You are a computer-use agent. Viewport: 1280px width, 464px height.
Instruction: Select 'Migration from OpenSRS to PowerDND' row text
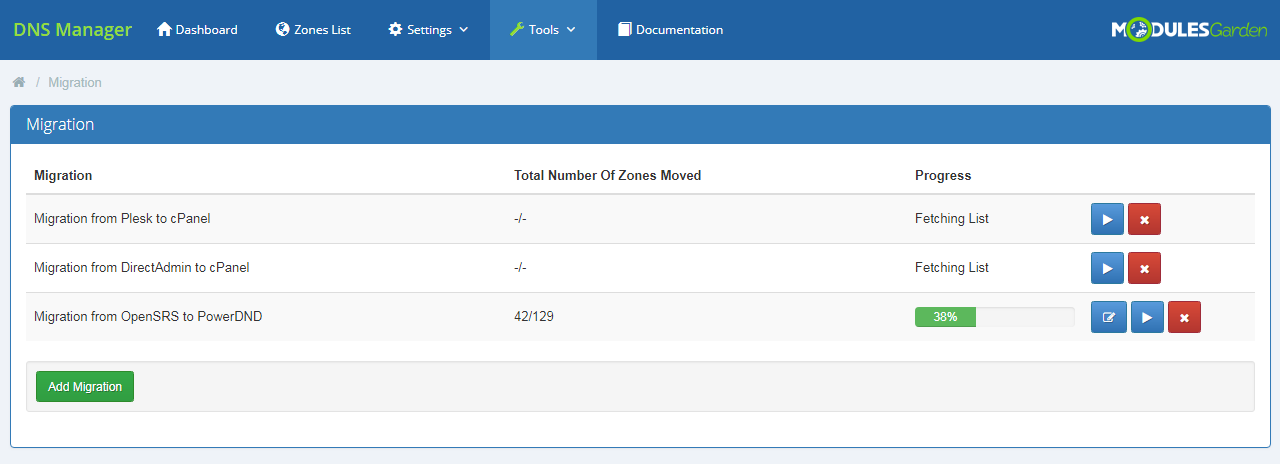coord(148,316)
